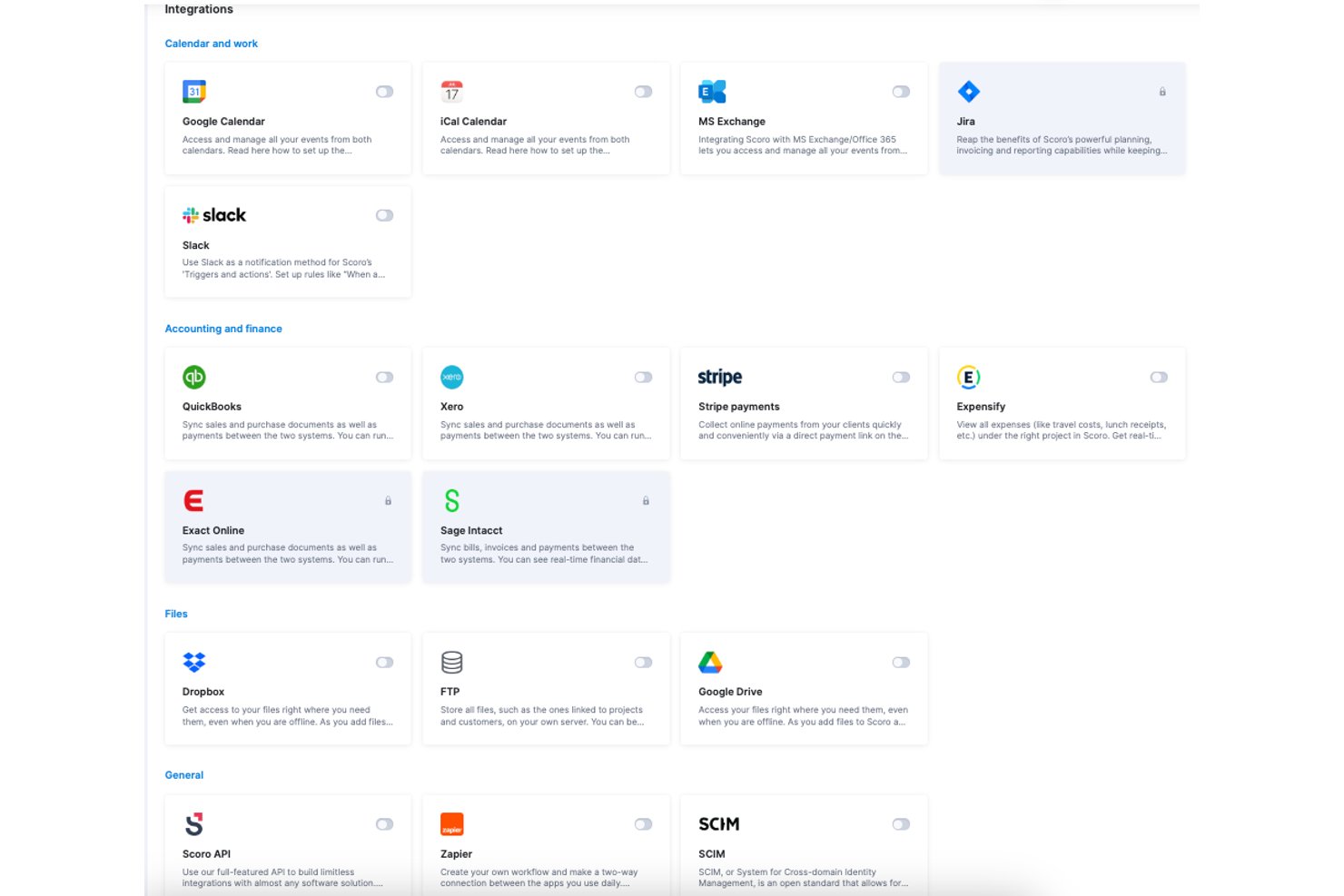Click the Integrations page heading
This screenshot has height=896, width=1344.
tap(198, 9)
